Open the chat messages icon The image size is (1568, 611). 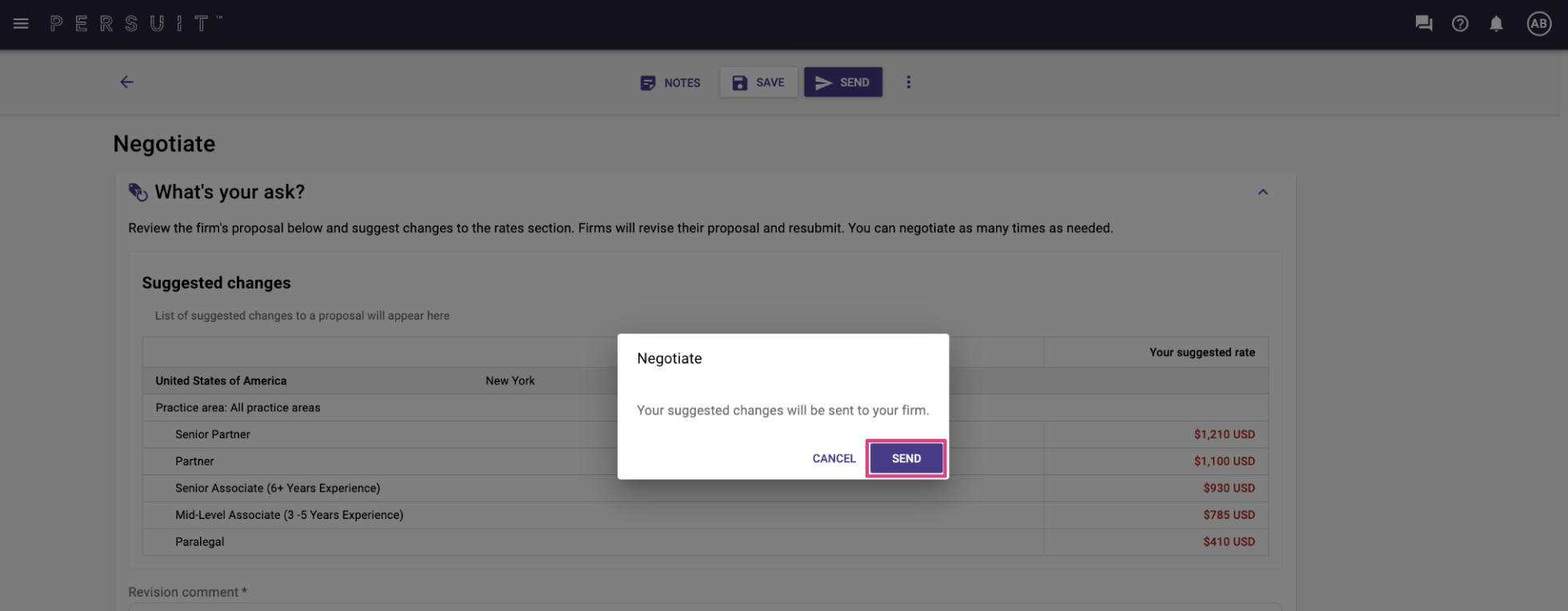1423,24
